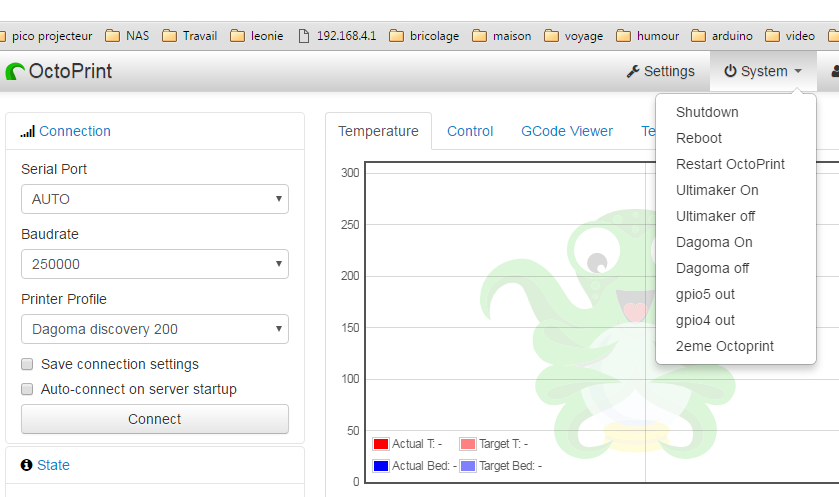Image resolution: width=839 pixels, height=497 pixels.
Task: Click the OctoPrint green tentacle logo icon
Action: click(x=15, y=71)
